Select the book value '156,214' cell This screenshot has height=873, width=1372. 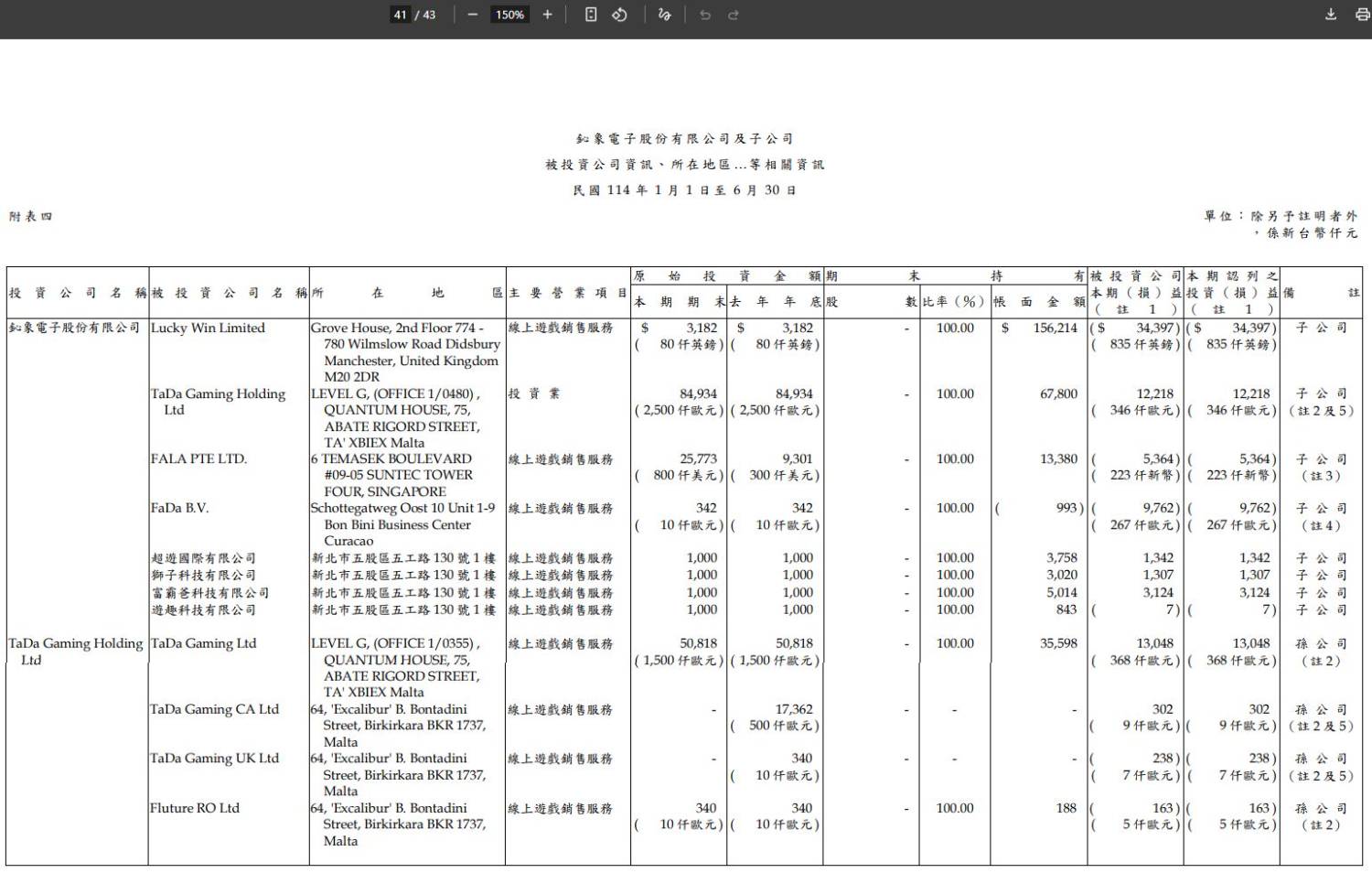(x=1056, y=328)
